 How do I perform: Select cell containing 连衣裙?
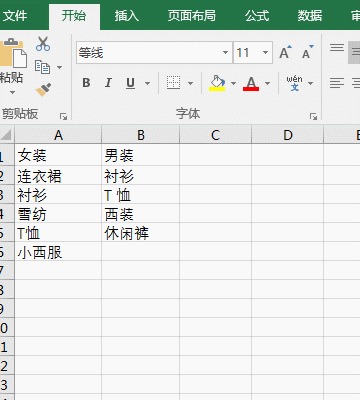coord(58,175)
